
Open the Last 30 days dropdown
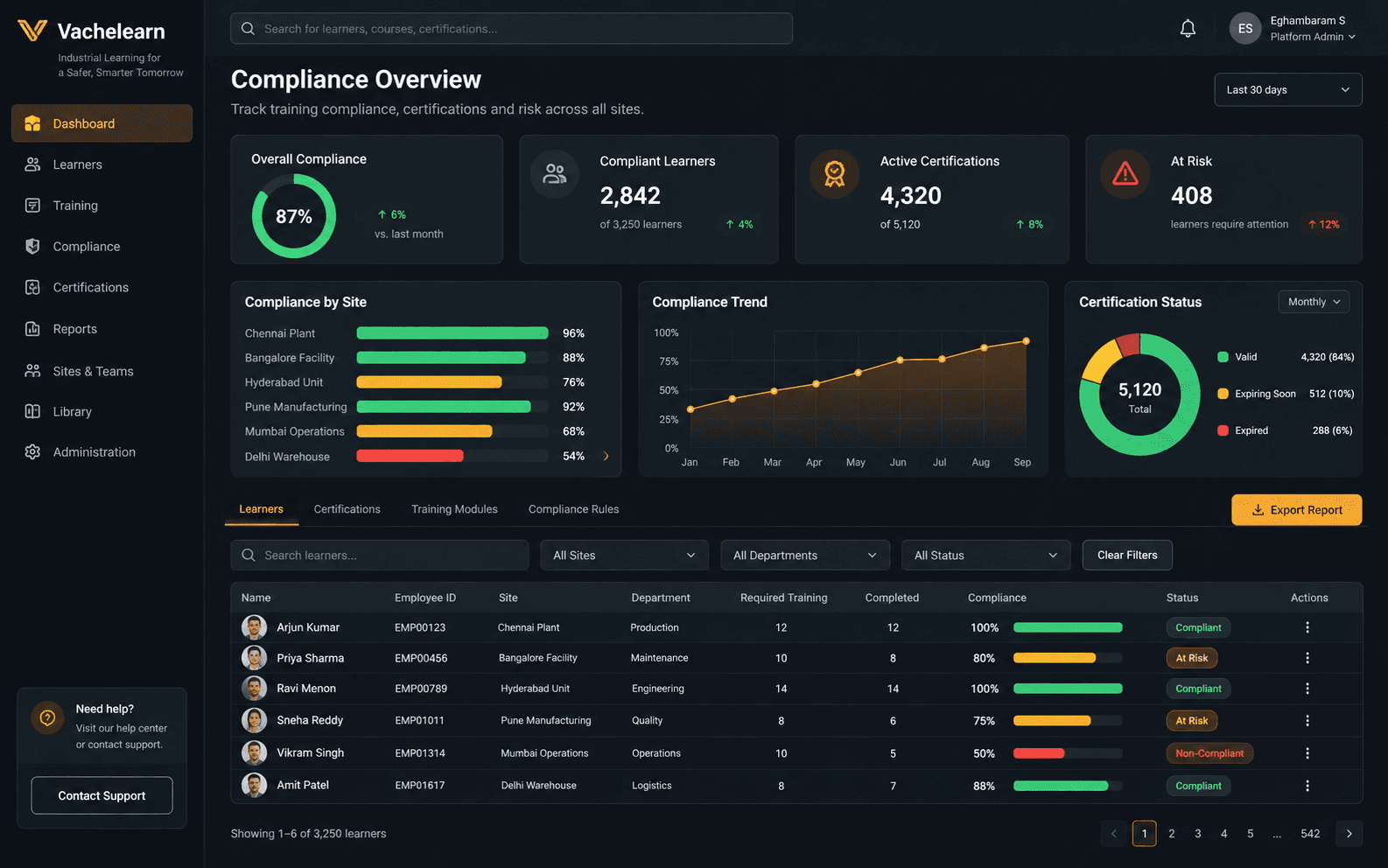point(1288,89)
